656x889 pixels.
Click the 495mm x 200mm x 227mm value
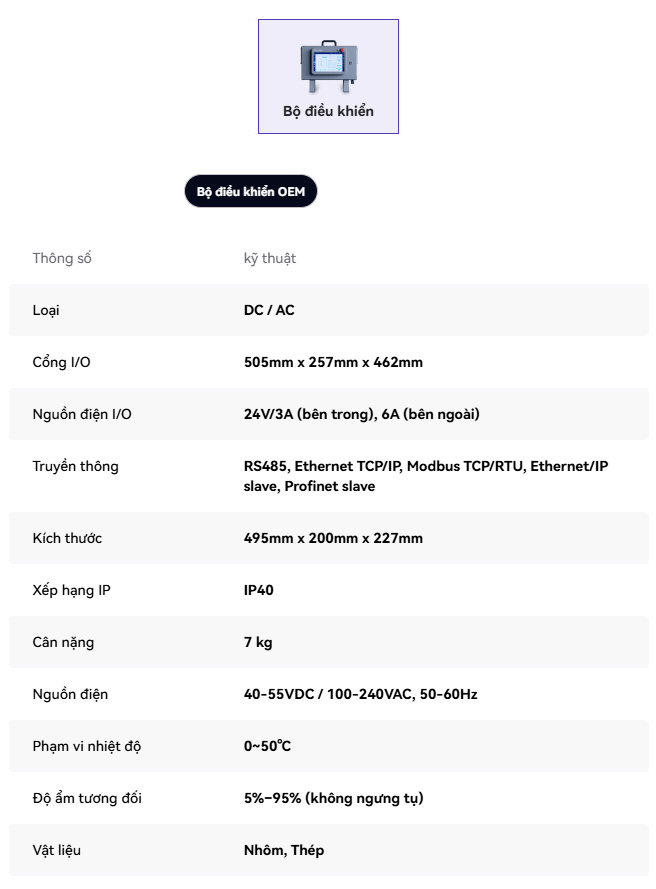click(x=333, y=538)
